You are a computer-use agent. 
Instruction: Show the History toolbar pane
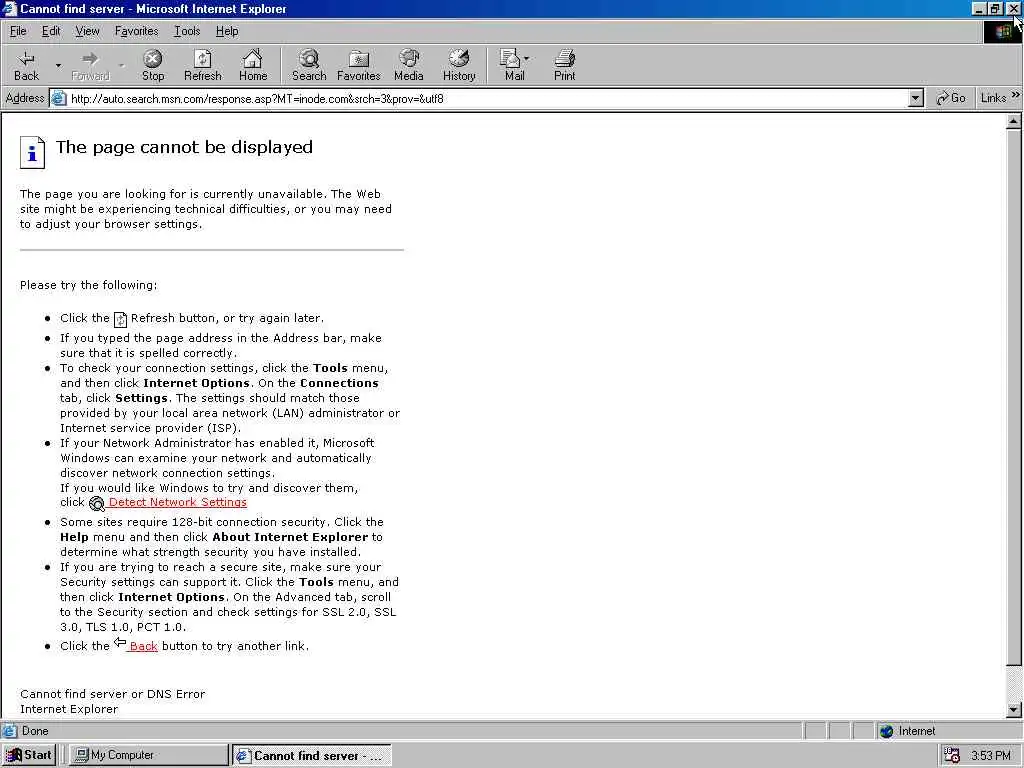point(459,65)
